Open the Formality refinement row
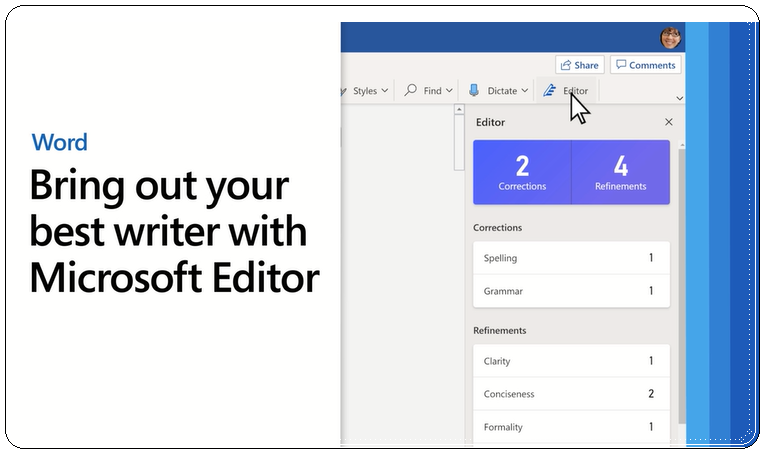The image size is (765, 454). pyautogui.click(x=571, y=427)
